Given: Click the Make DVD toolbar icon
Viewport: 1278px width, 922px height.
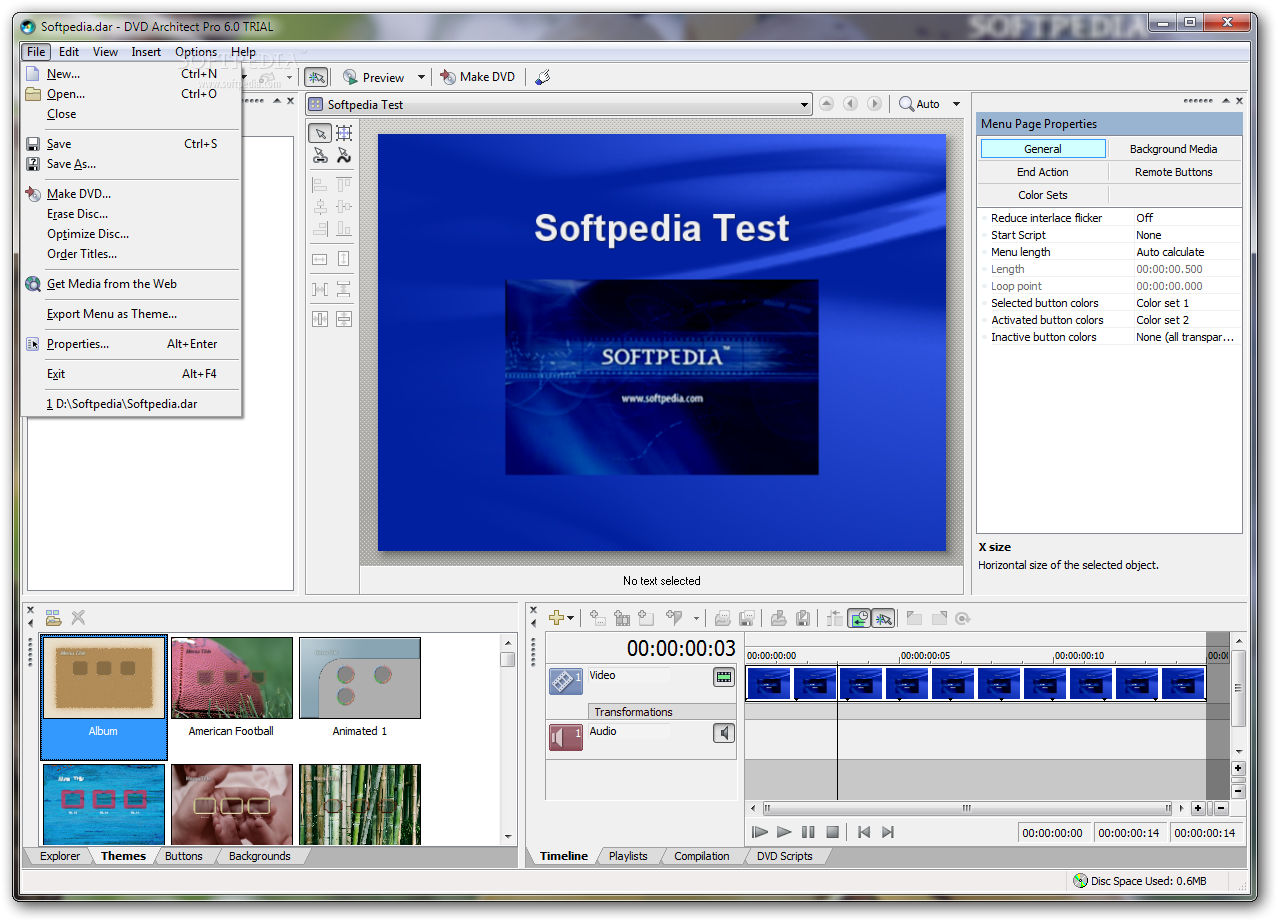Looking at the screenshot, I should pos(449,77).
